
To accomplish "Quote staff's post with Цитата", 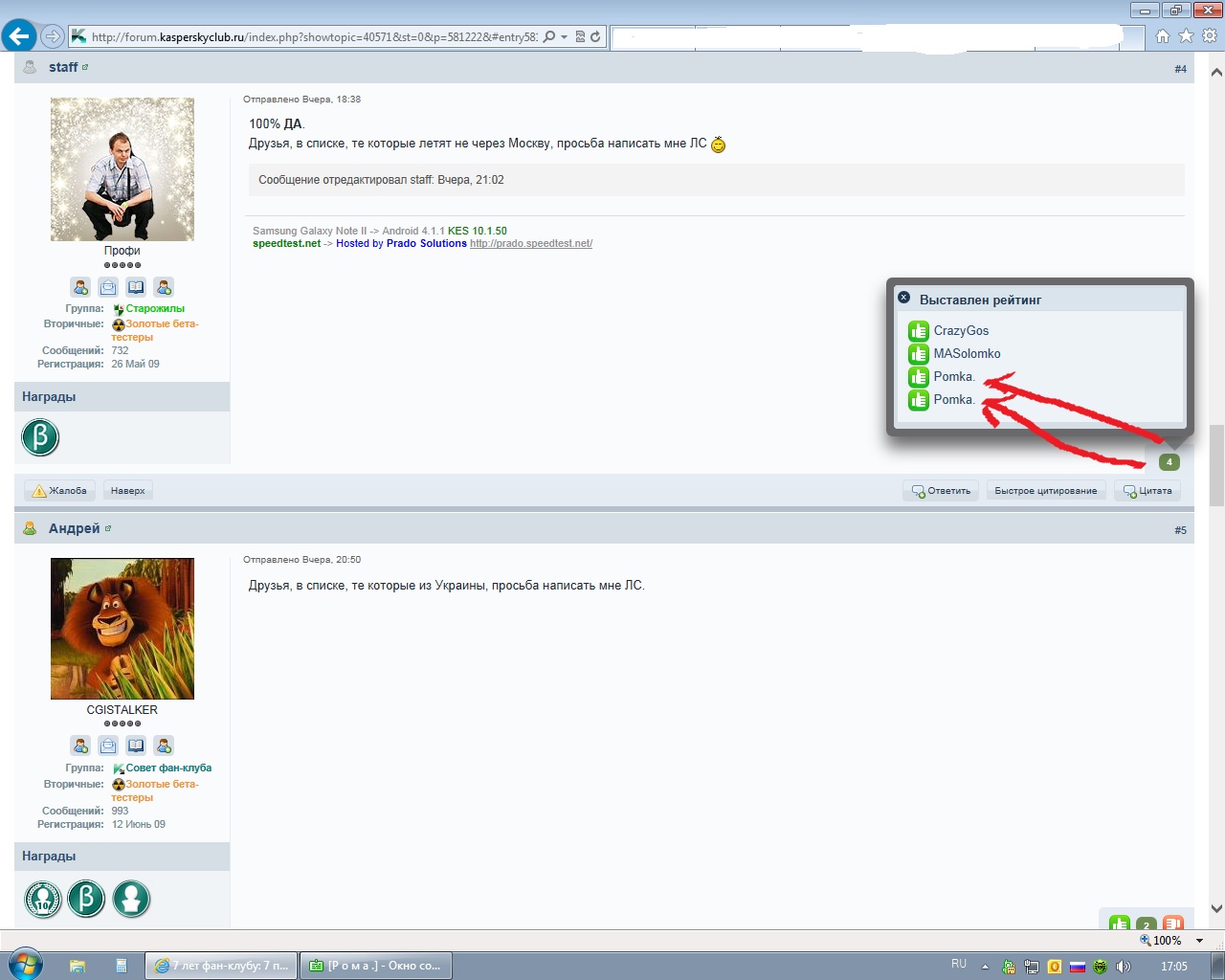I will point(1147,491).
